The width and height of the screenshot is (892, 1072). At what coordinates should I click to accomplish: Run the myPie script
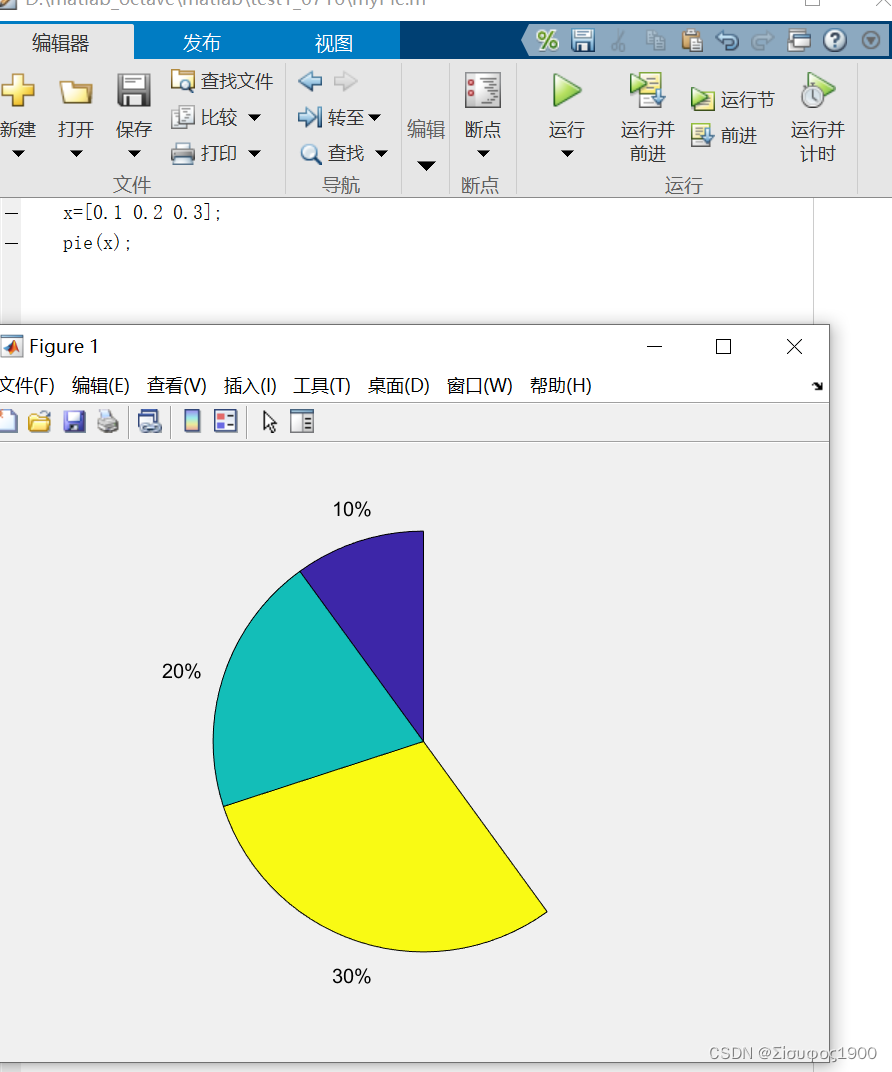565,110
